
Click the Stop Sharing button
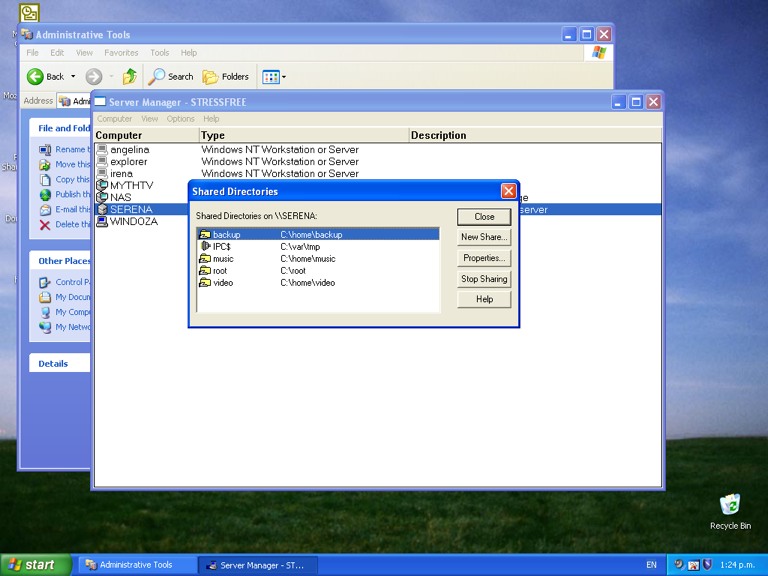[484, 279]
